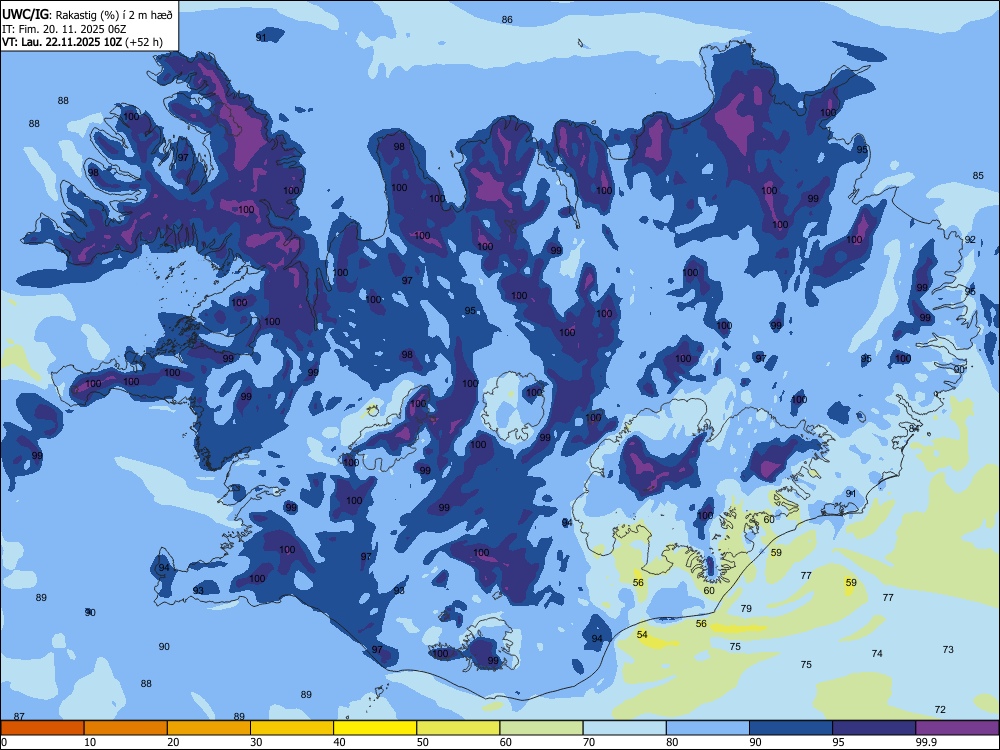
Task: Click the orange 10–20 legend swatch
Action: (x=126, y=728)
